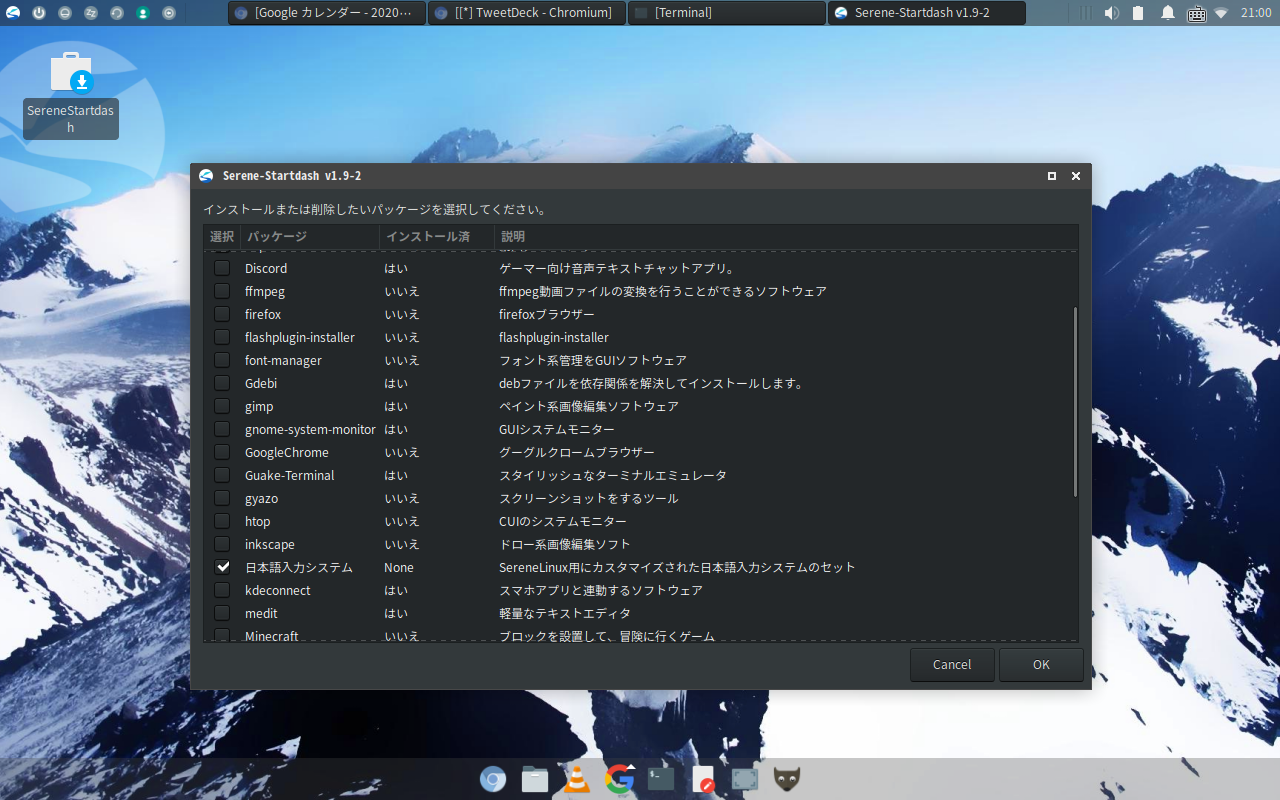Select the firefox checkbox
Screen dimensions: 1280x800
click(x=222, y=314)
